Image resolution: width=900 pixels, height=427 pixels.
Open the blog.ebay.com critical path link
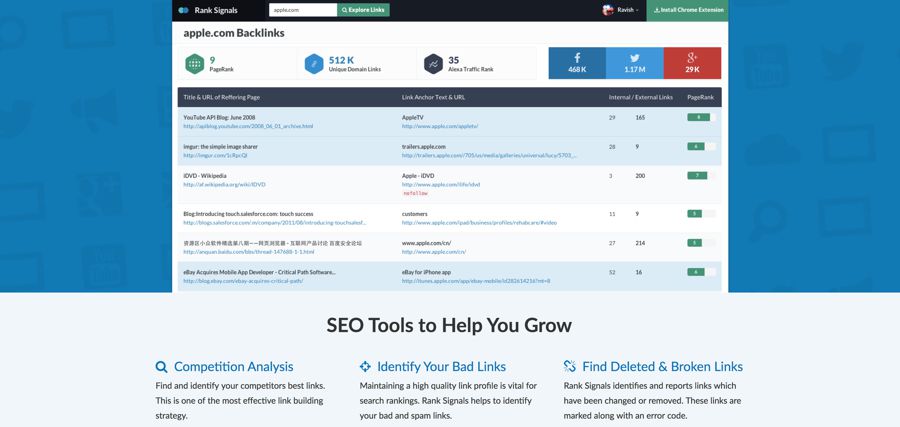pyautogui.click(x=243, y=281)
